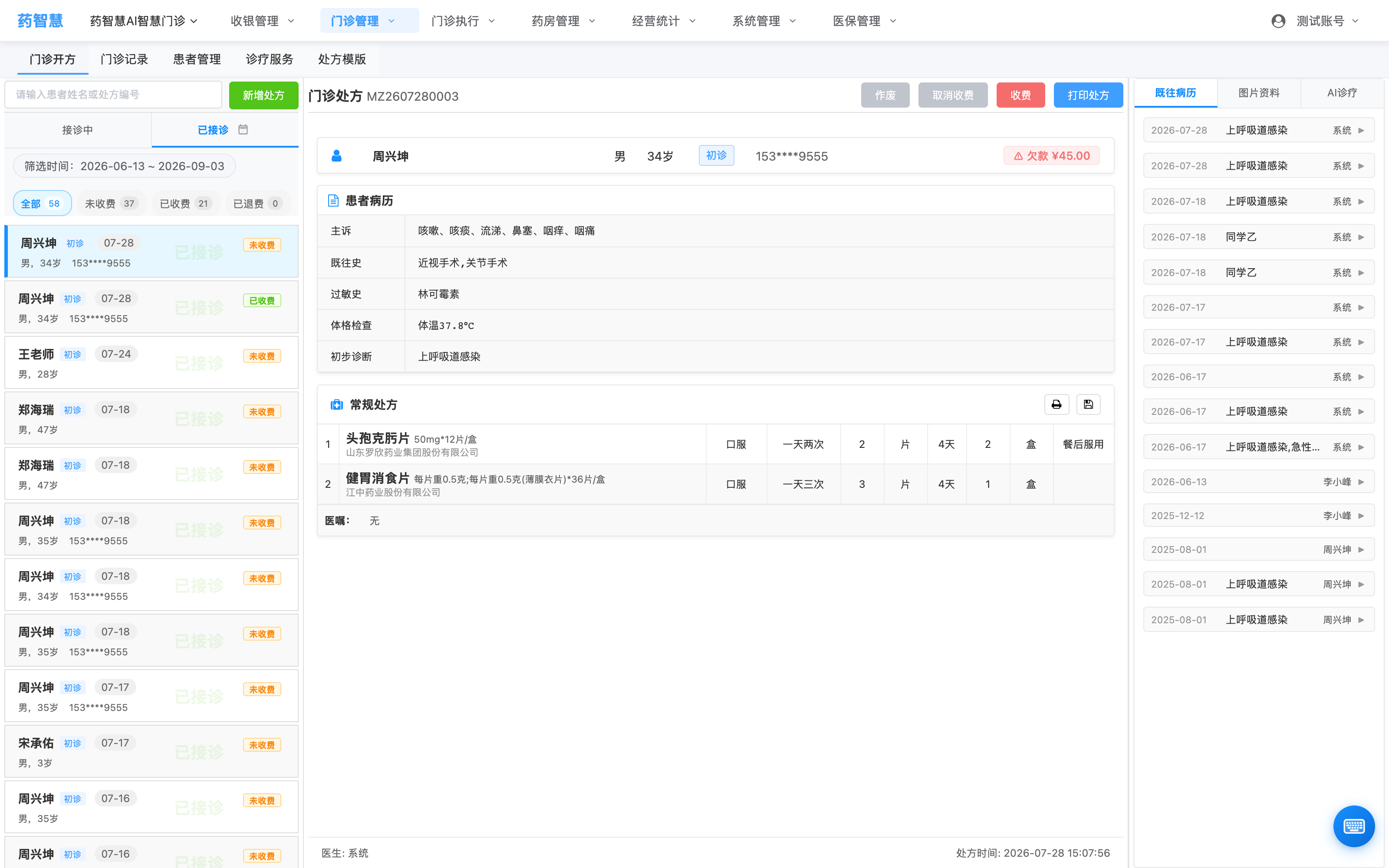Click the 新增处方 button
The width and height of the screenshot is (1389, 868).
tap(263, 95)
